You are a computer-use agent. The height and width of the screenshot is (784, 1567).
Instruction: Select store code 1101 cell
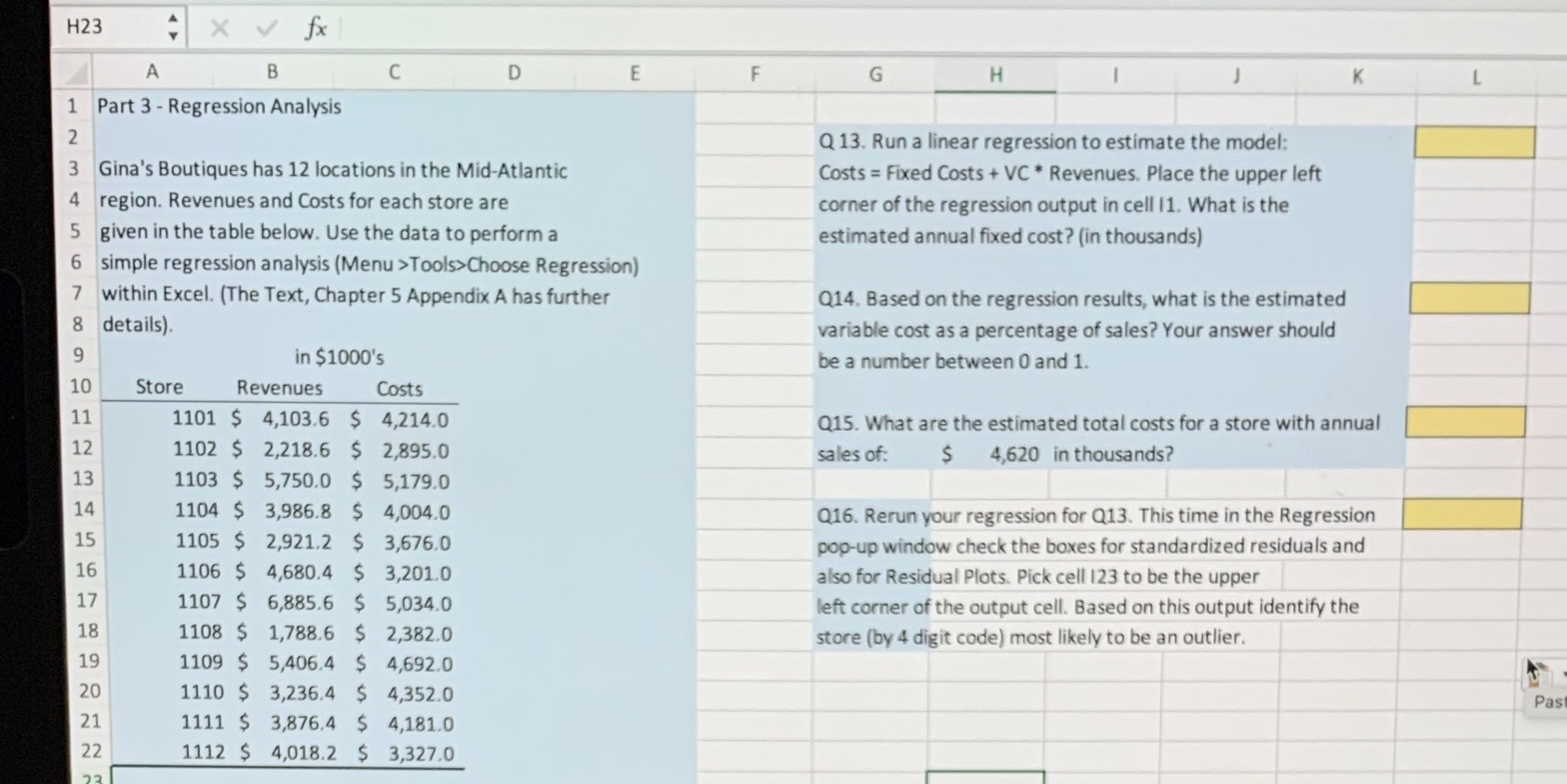point(194,418)
